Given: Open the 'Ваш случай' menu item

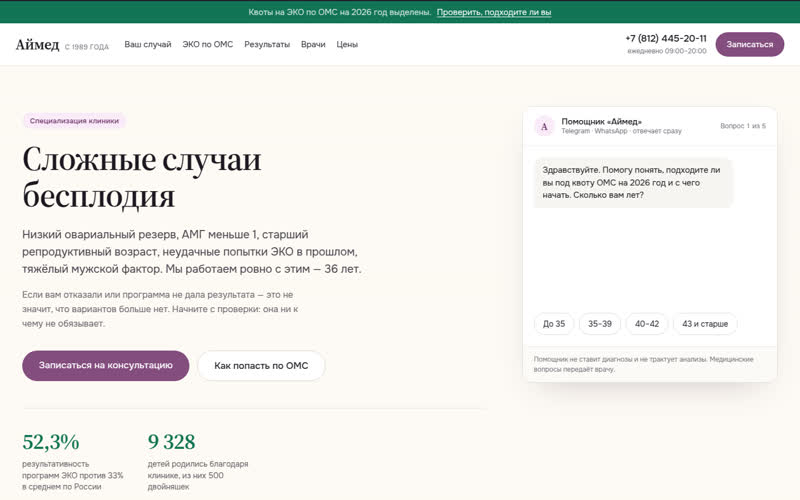Looking at the screenshot, I should point(148,44).
